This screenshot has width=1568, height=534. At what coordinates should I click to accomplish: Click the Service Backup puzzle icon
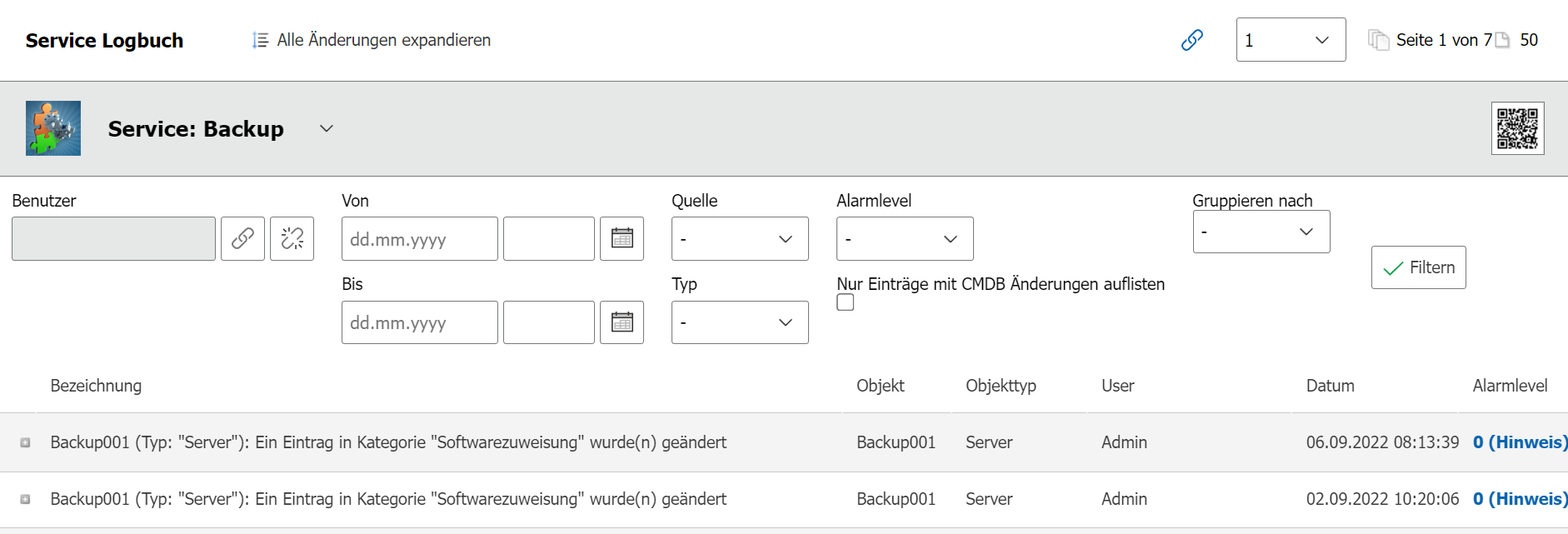[x=53, y=128]
